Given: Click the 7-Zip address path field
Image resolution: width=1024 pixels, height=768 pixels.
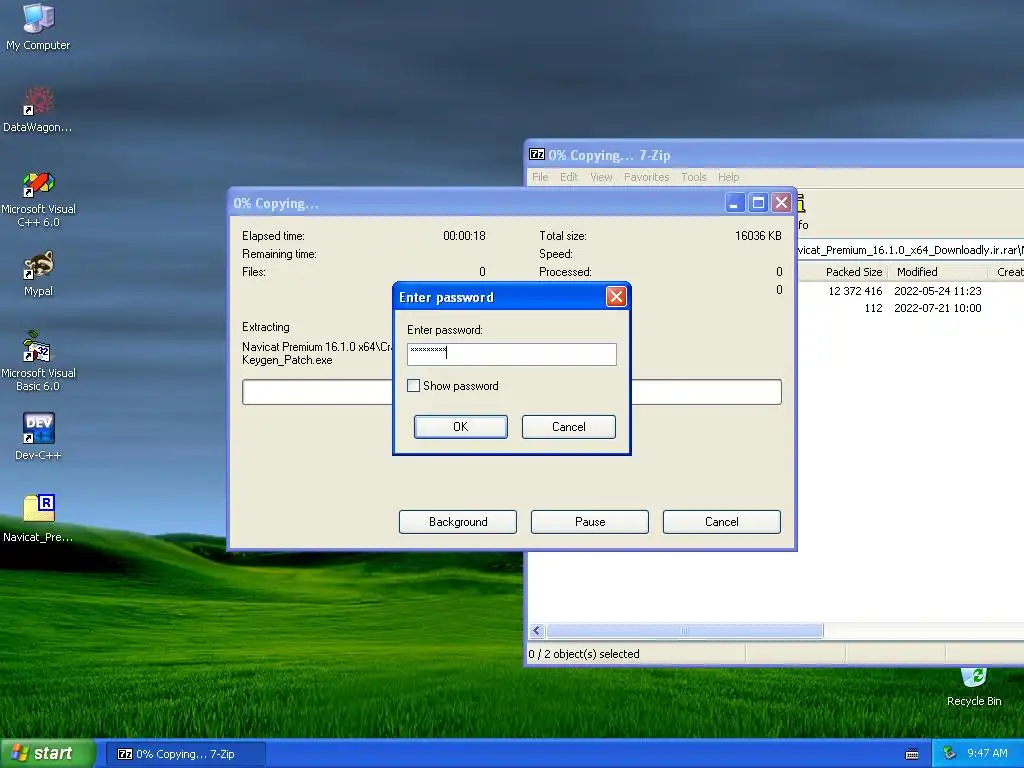Looking at the screenshot, I should [x=910, y=250].
